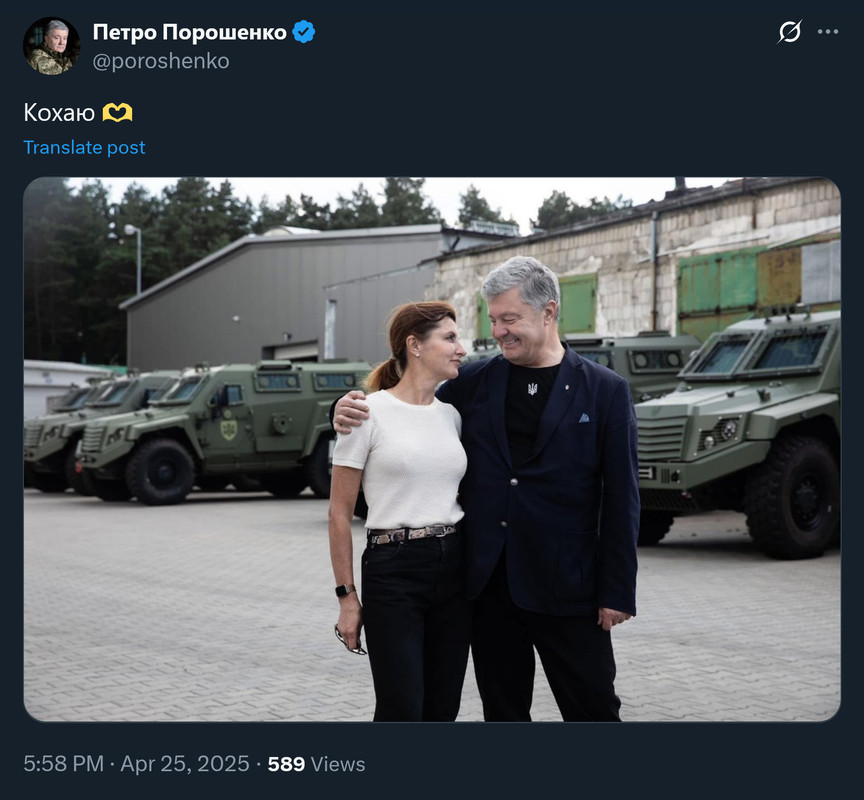Click the word Кохаю in the post
This screenshot has width=864, height=800.
[59, 113]
